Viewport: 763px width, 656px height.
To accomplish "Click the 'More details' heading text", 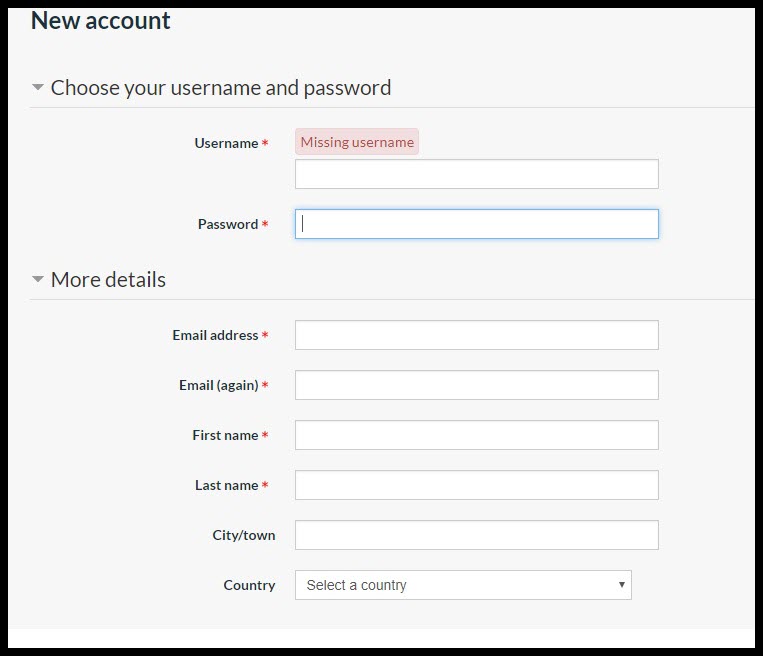I will pos(108,280).
